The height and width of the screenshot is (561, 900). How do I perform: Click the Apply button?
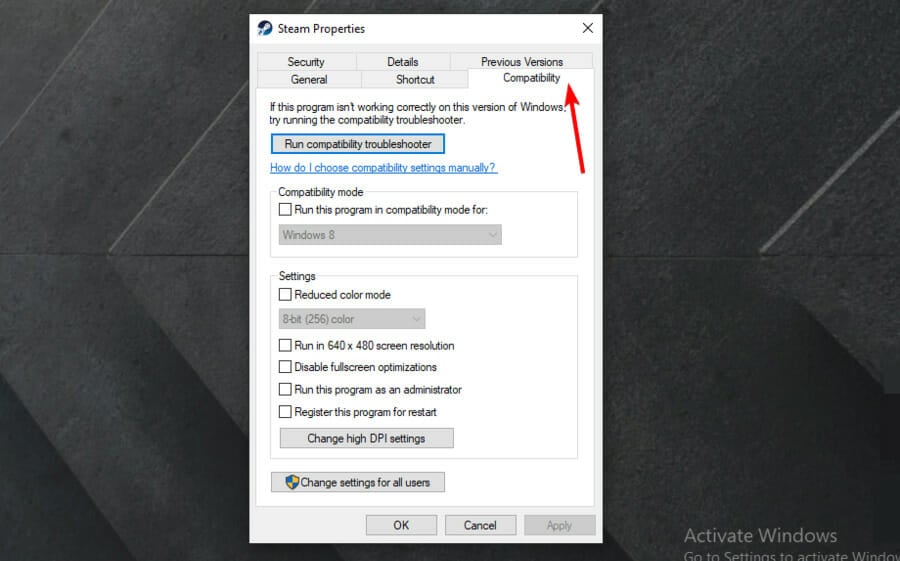pos(559,525)
